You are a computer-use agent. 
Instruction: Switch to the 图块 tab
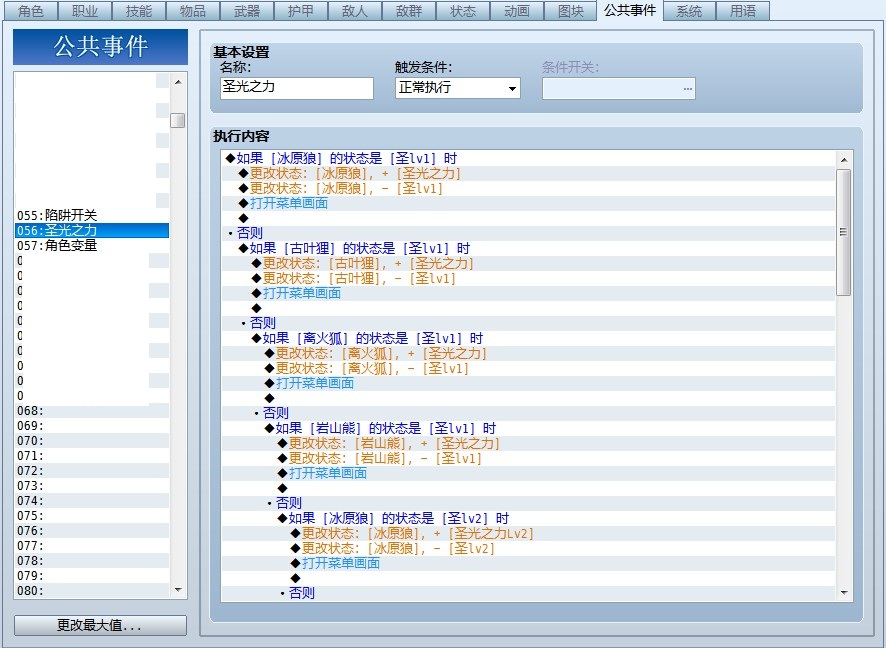point(571,11)
